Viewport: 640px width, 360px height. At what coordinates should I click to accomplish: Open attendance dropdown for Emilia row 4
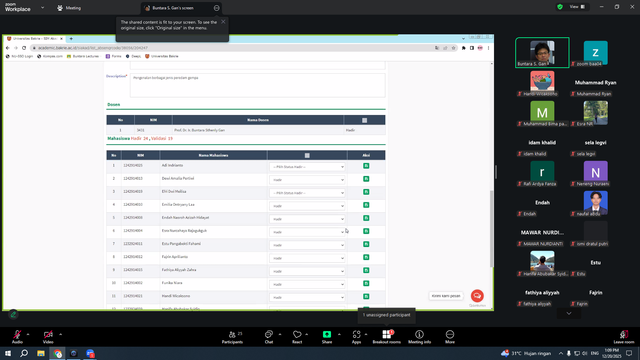307,206
